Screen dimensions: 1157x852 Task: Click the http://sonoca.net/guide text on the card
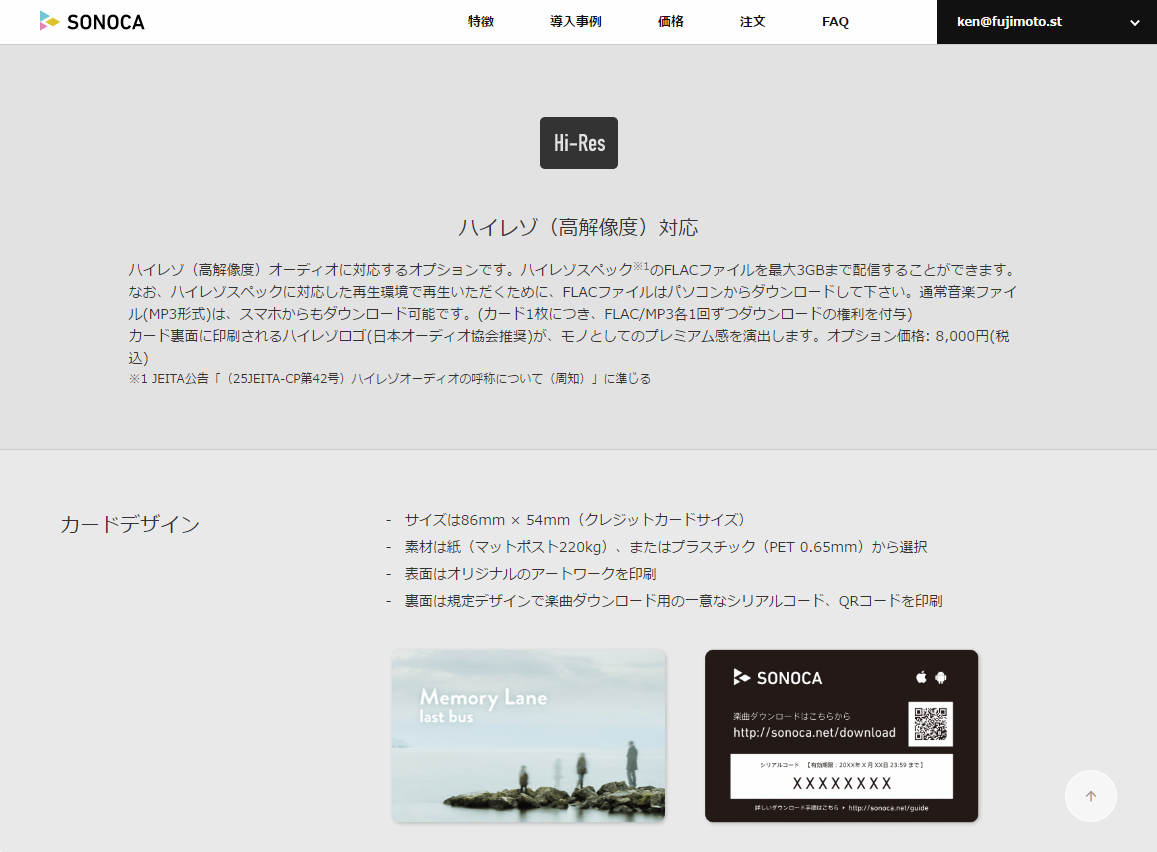pos(888,808)
